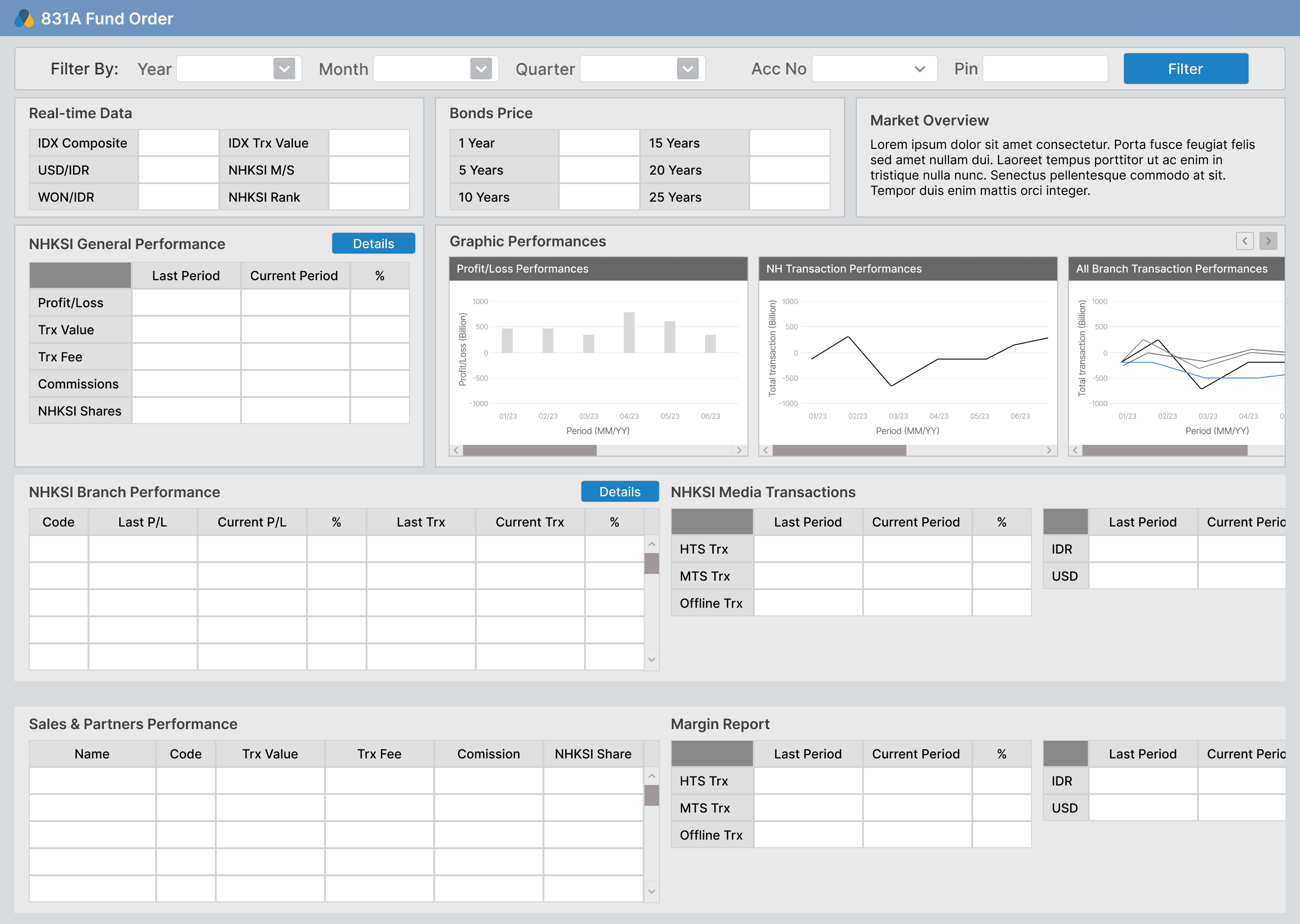The height and width of the screenshot is (924, 1300).
Task: Click the 5 Years bond price cell
Action: 599,170
